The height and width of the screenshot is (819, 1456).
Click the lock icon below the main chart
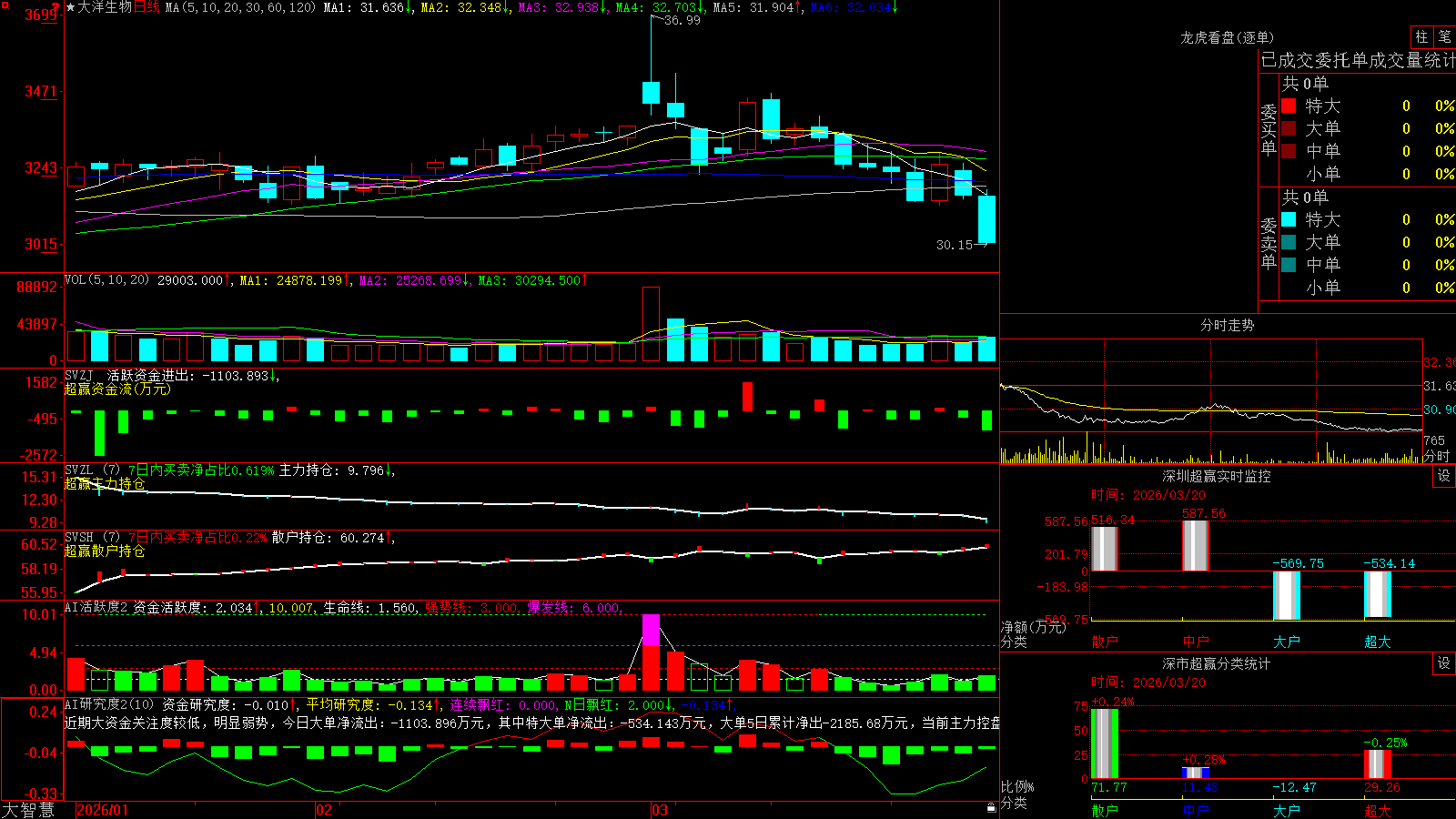[992, 808]
